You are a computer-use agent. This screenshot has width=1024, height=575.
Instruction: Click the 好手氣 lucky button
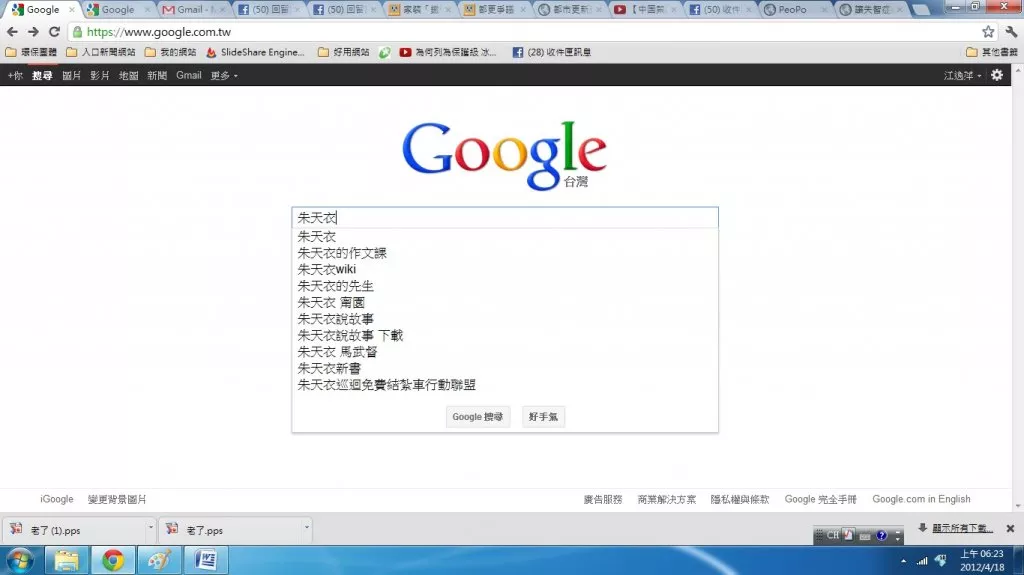pos(543,417)
